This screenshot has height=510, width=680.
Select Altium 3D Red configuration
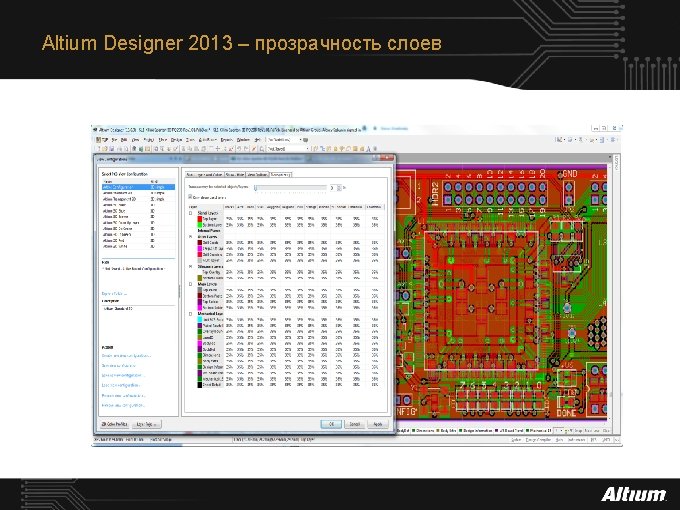point(138,240)
